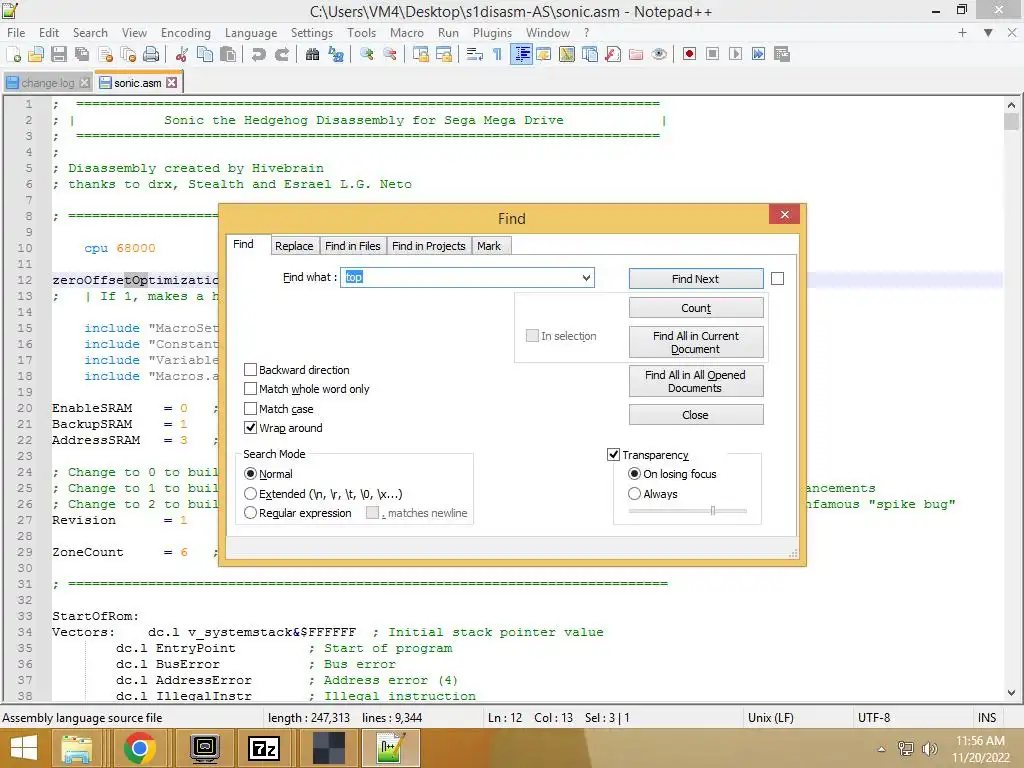Screen dimensions: 1024x768
Task: Click Find All in All Opened Documents
Action: point(696,381)
